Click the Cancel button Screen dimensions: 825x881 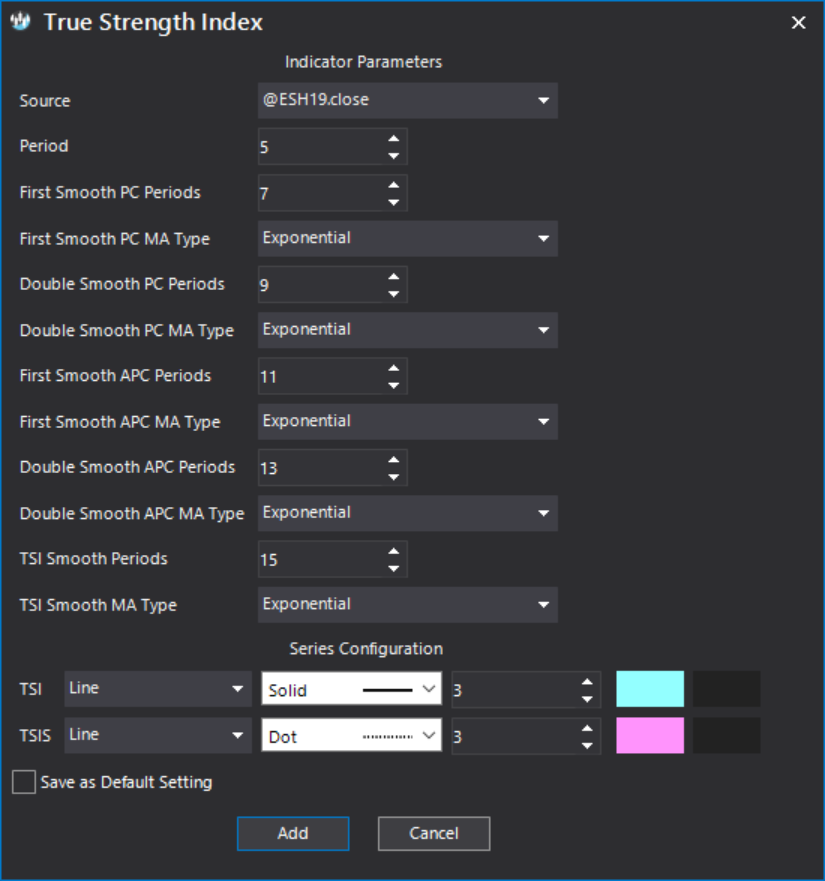[x=434, y=833]
